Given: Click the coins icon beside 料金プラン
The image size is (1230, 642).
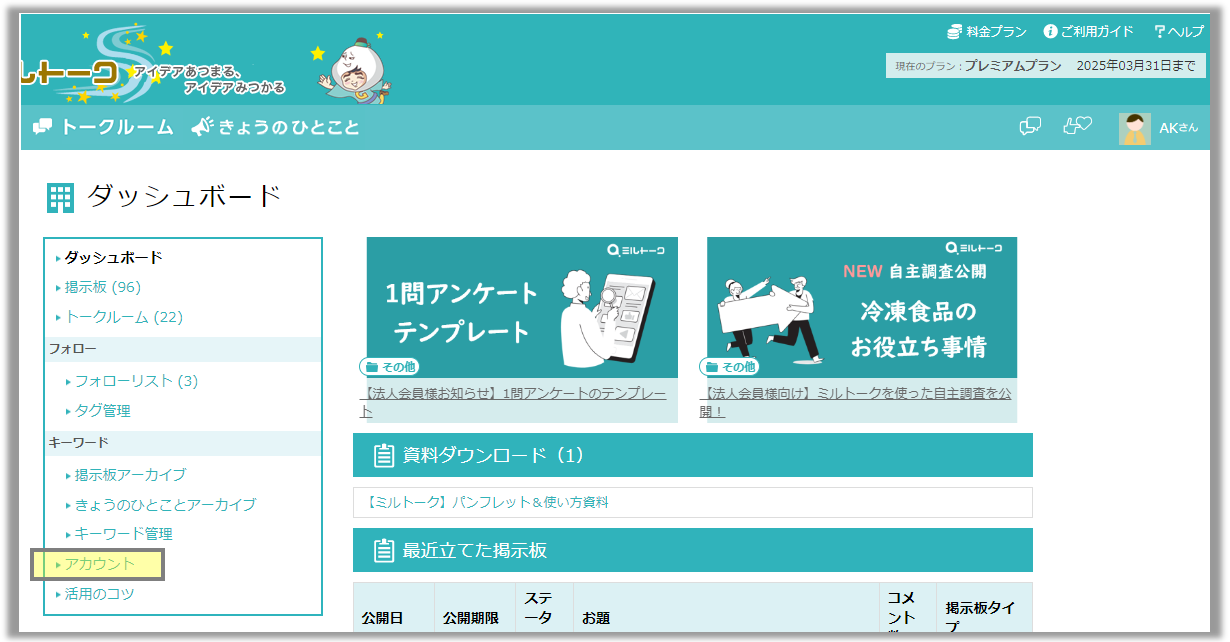Looking at the screenshot, I should (954, 32).
